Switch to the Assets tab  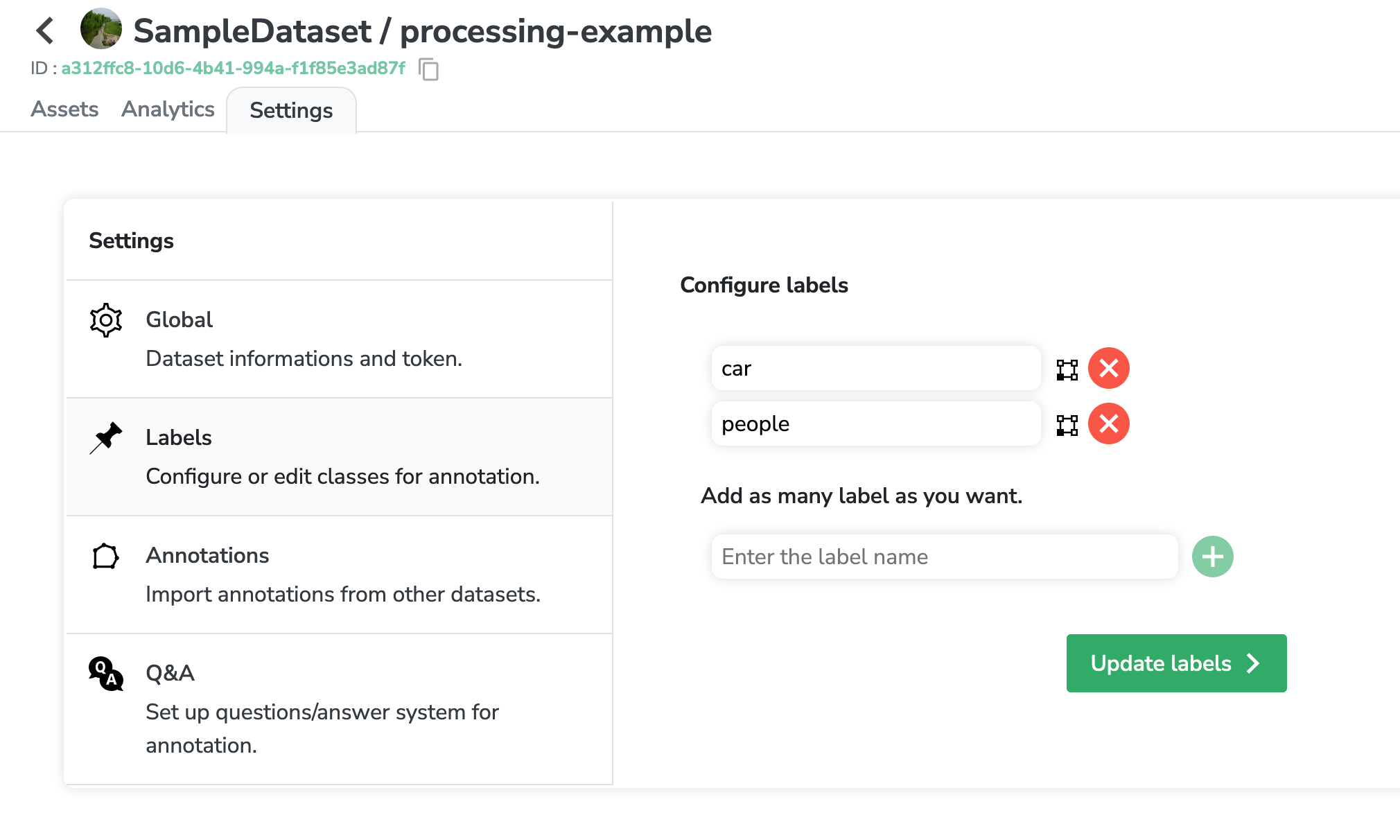pyautogui.click(x=64, y=110)
